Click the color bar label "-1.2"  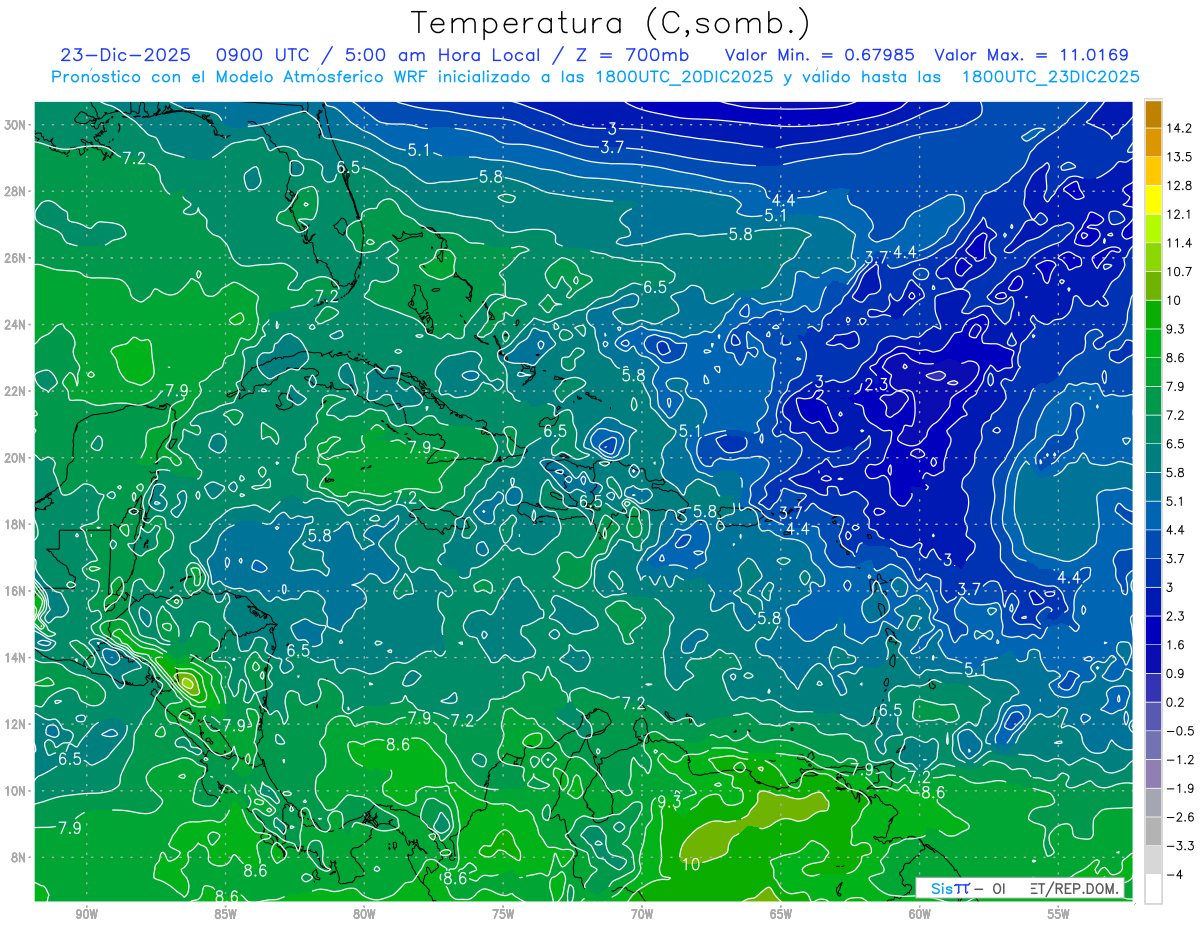(x=1179, y=759)
